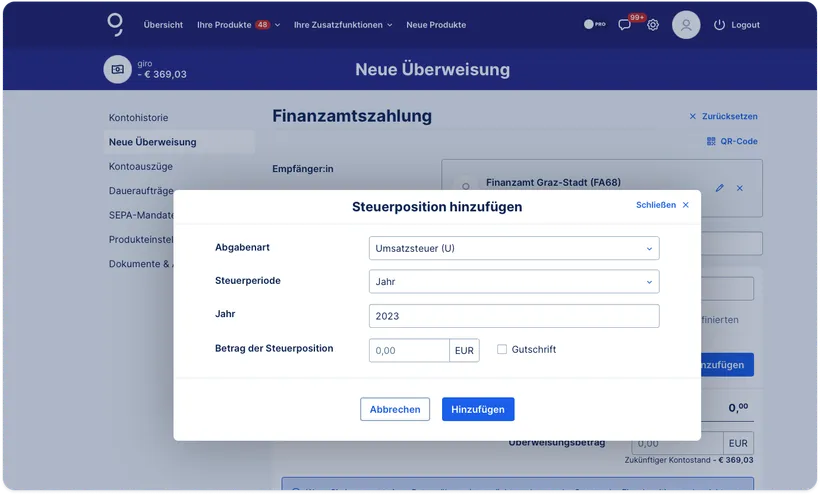Viewport: 820px width, 494px height.
Task: Click the Finanzamt Graz-Stadt (FA68) recipient text
Action: [x=553, y=182]
